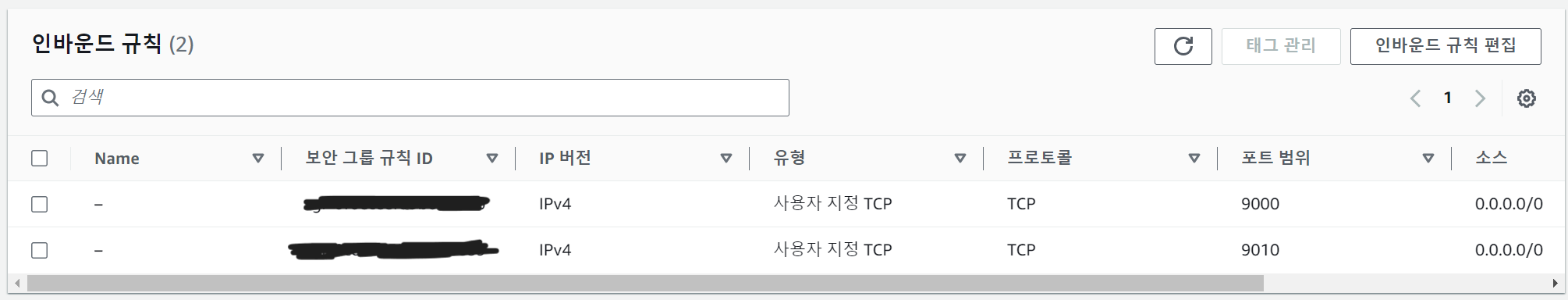Go to the previous page arrow
This screenshot has height=300, width=1568.
(x=1415, y=98)
